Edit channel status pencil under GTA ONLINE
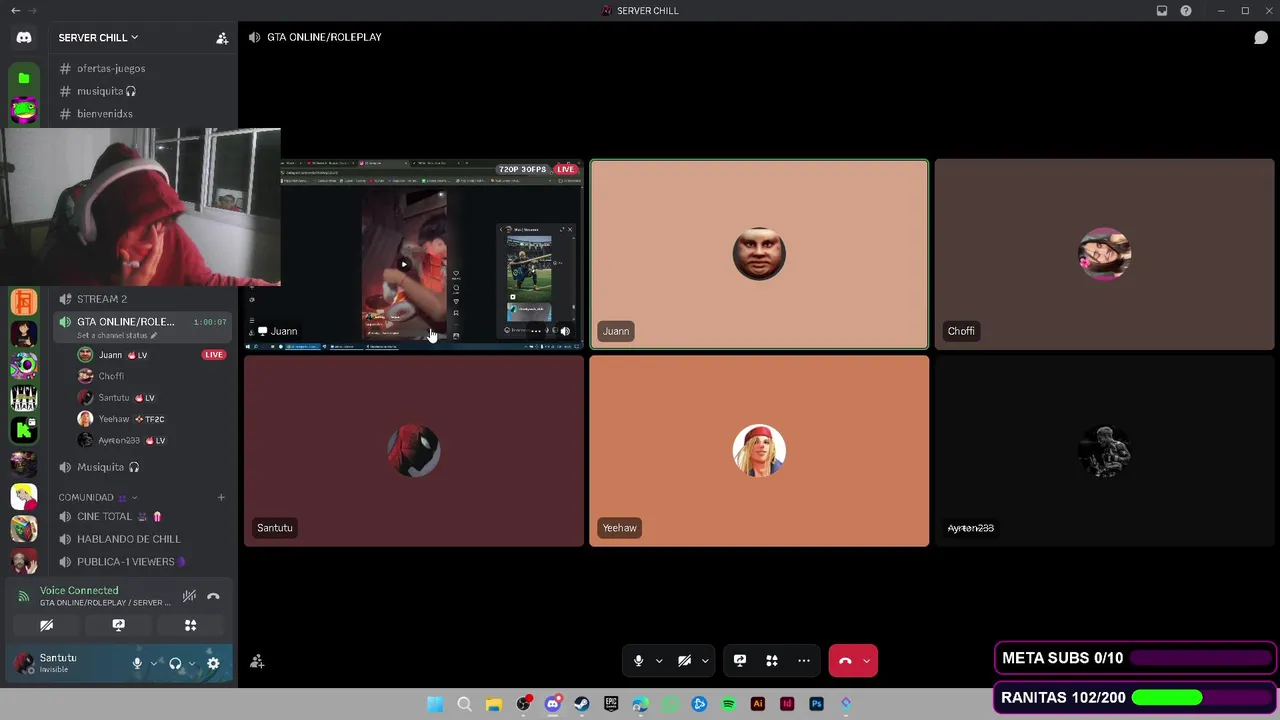The image size is (1280, 720). tap(153, 335)
